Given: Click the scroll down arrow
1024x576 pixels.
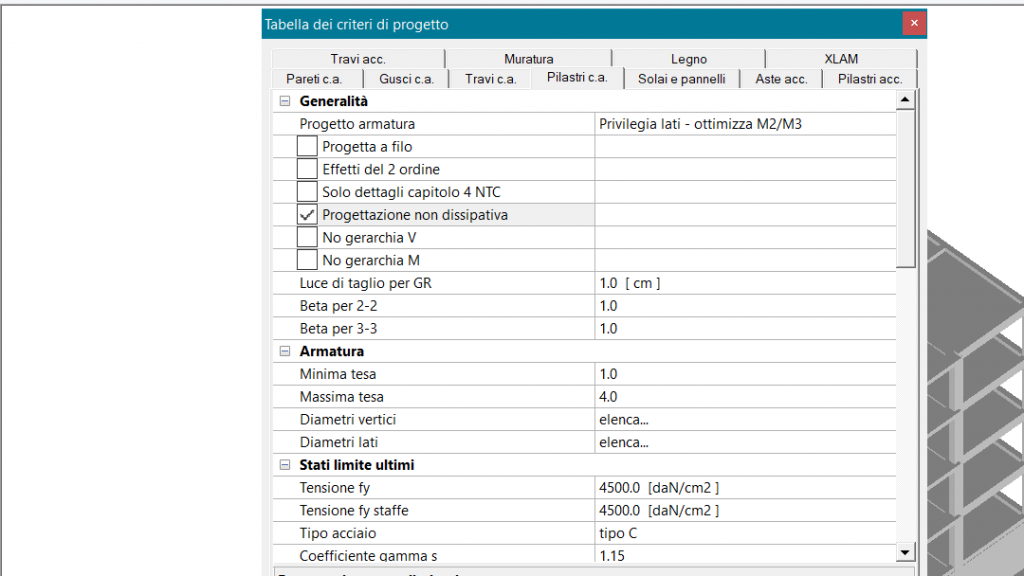Looking at the screenshot, I should pyautogui.click(x=905, y=552).
